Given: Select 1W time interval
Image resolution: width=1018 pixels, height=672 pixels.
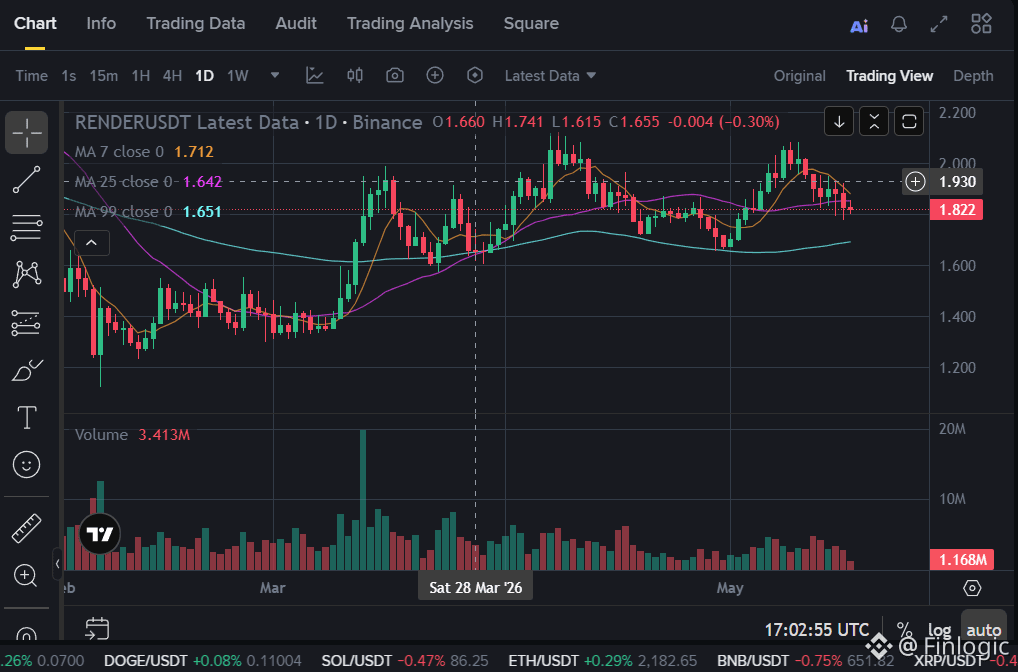Looking at the screenshot, I should 238,76.
